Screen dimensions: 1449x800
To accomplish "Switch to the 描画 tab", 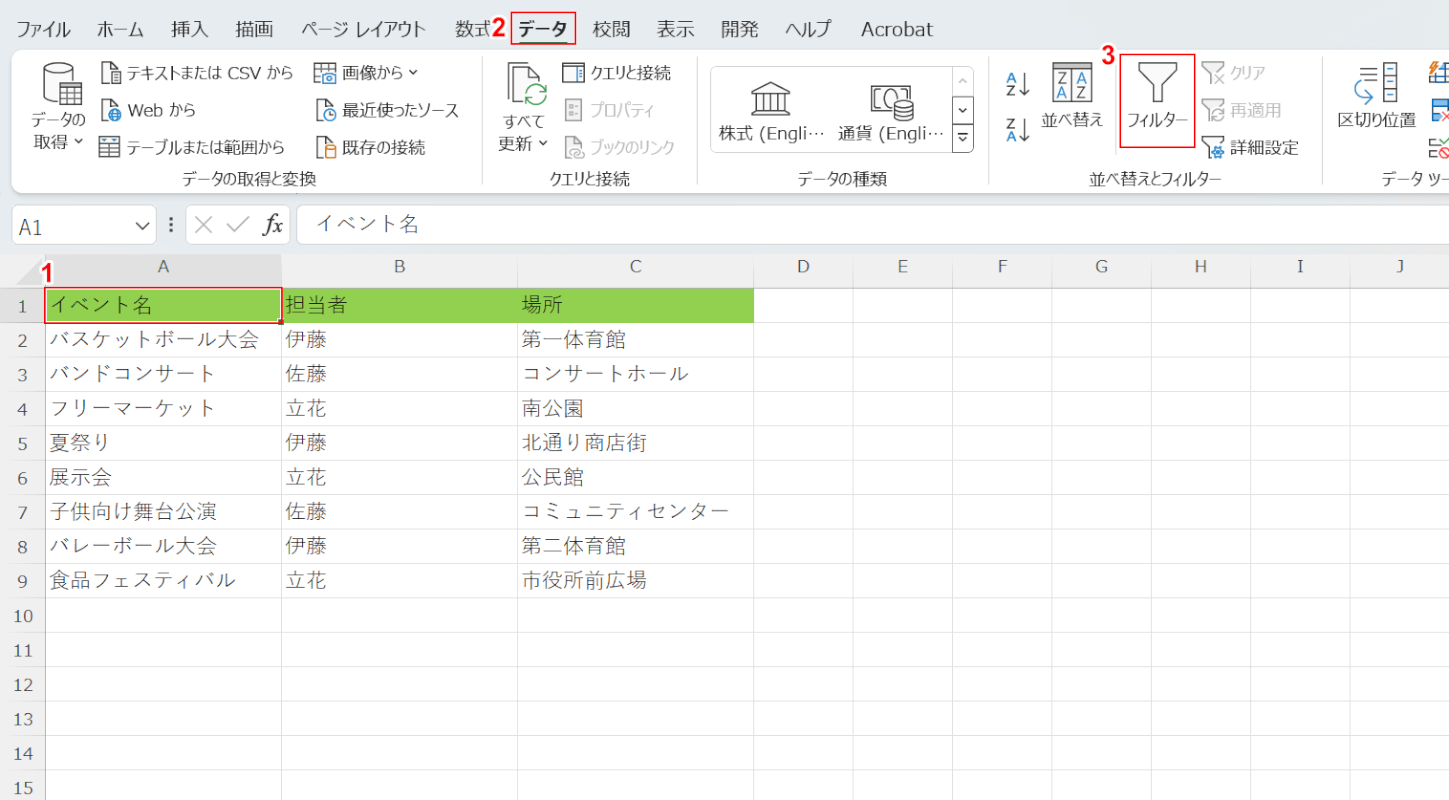I will tap(255, 29).
